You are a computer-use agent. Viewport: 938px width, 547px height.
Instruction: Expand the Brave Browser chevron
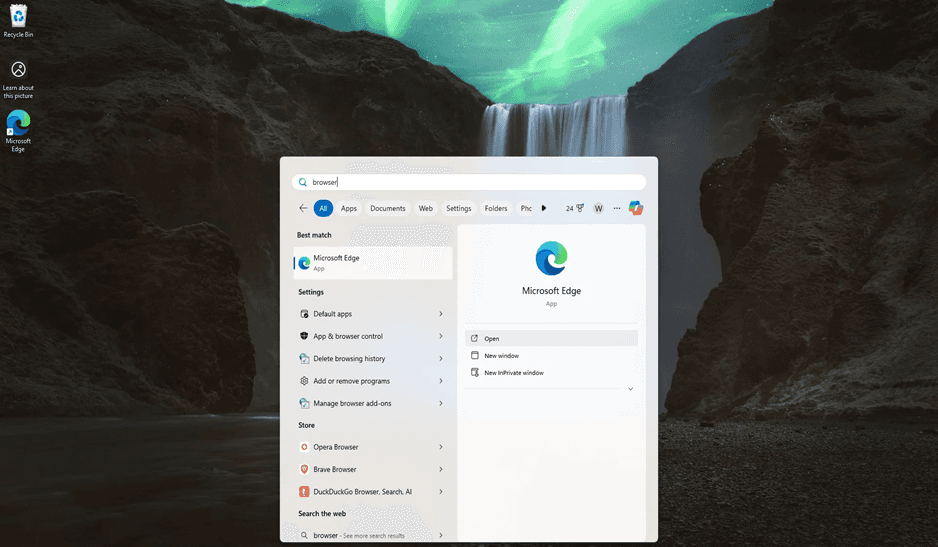point(441,469)
